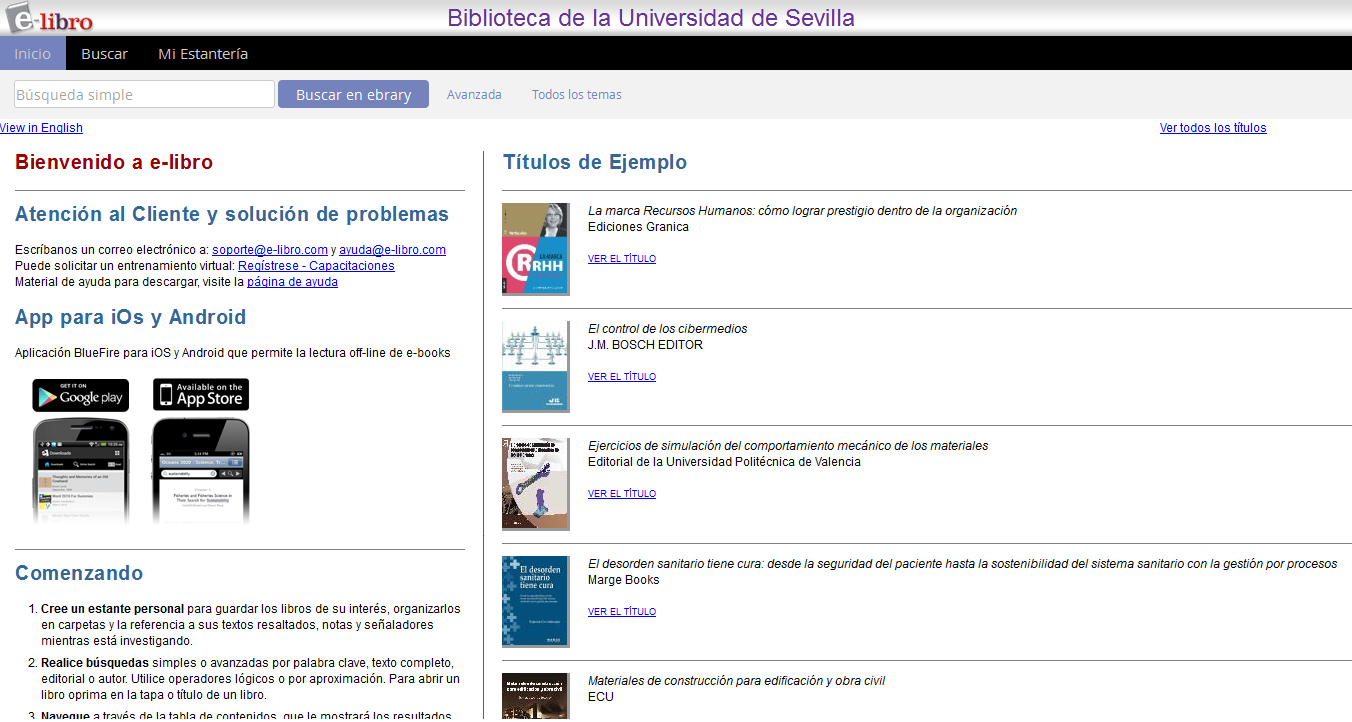The width and height of the screenshot is (1352, 722).
Task: Click the e-libro logo
Action: [x=48, y=17]
